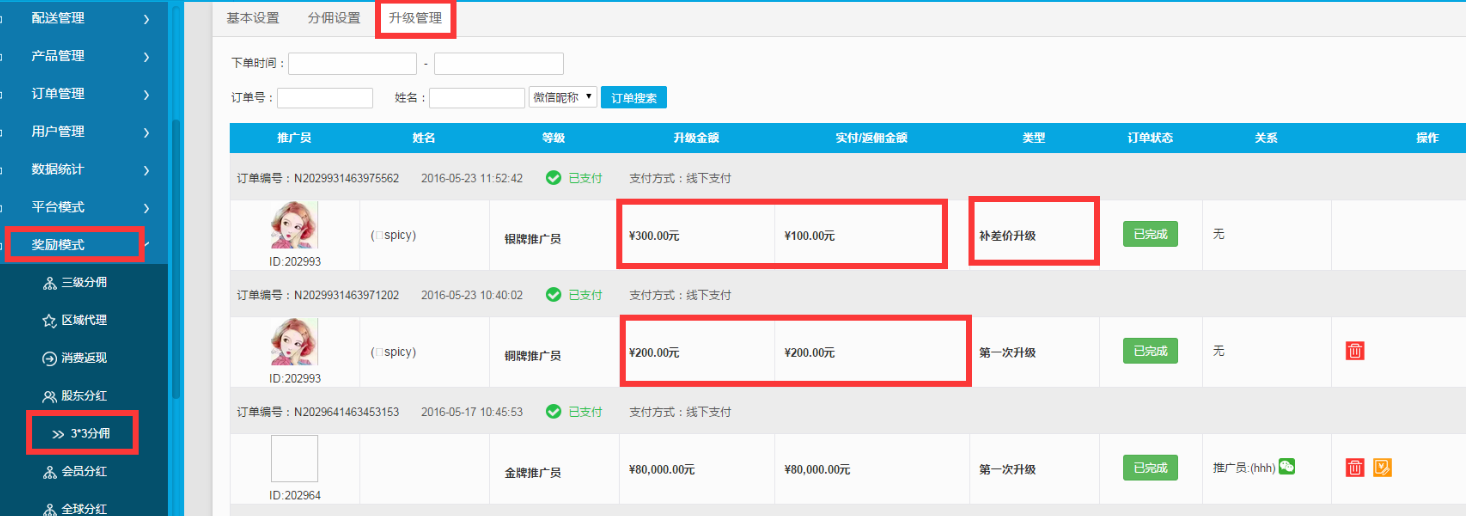Click green paid checkmark of order N2029931463975562
This screenshot has width=1466, height=516.
click(x=554, y=178)
